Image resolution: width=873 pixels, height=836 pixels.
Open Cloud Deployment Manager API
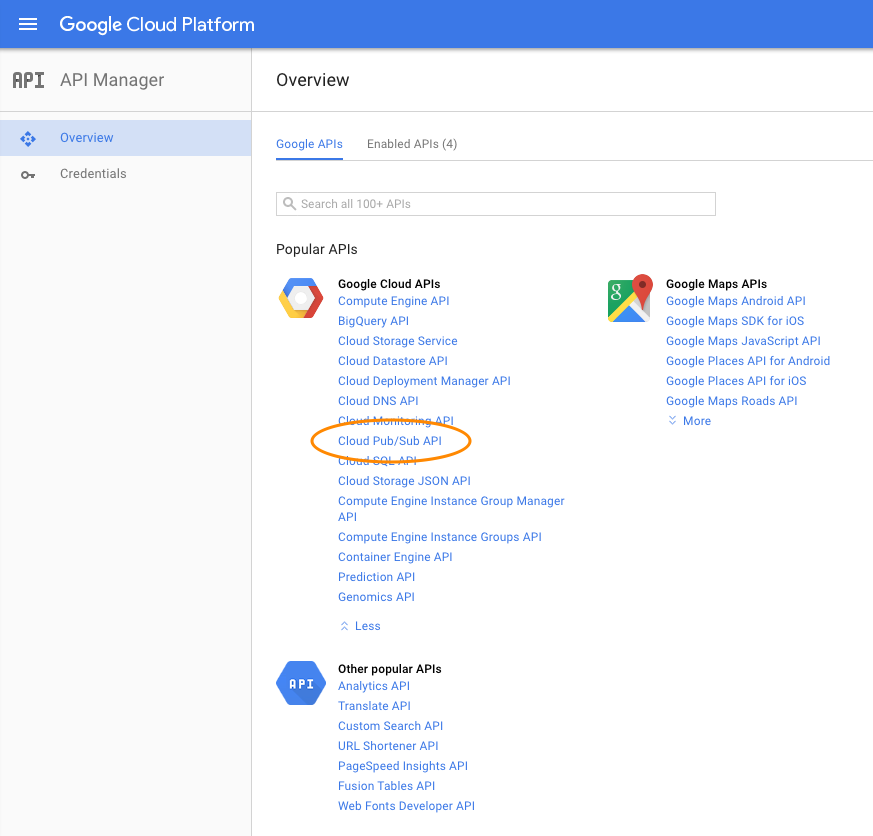click(x=424, y=381)
